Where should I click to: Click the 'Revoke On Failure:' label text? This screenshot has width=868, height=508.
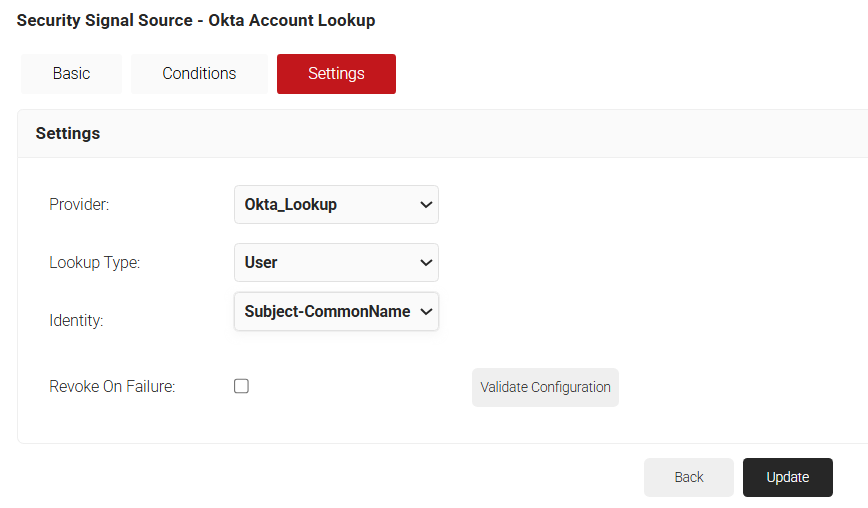coord(112,386)
